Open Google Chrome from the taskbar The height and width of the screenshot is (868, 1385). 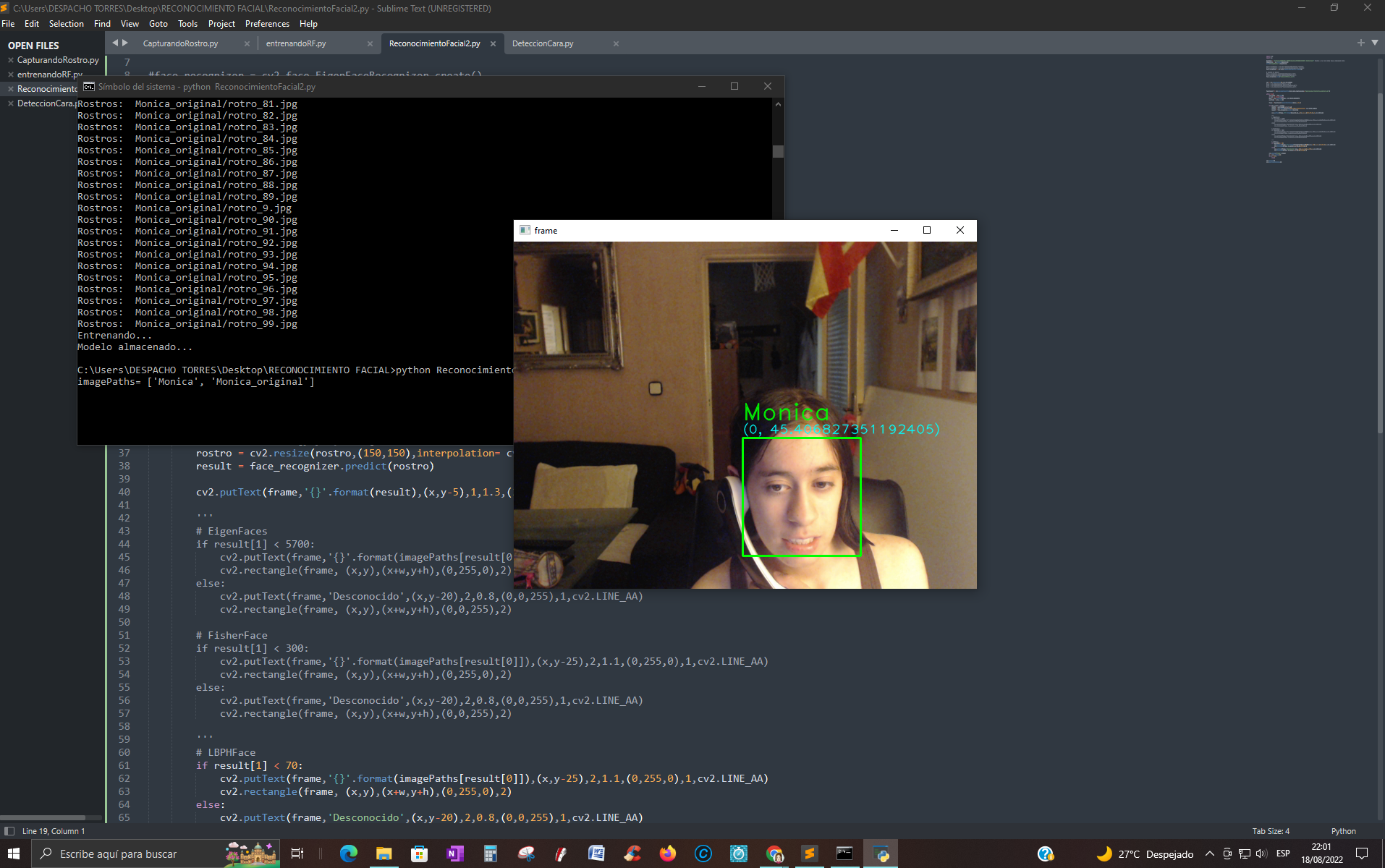coord(774,854)
